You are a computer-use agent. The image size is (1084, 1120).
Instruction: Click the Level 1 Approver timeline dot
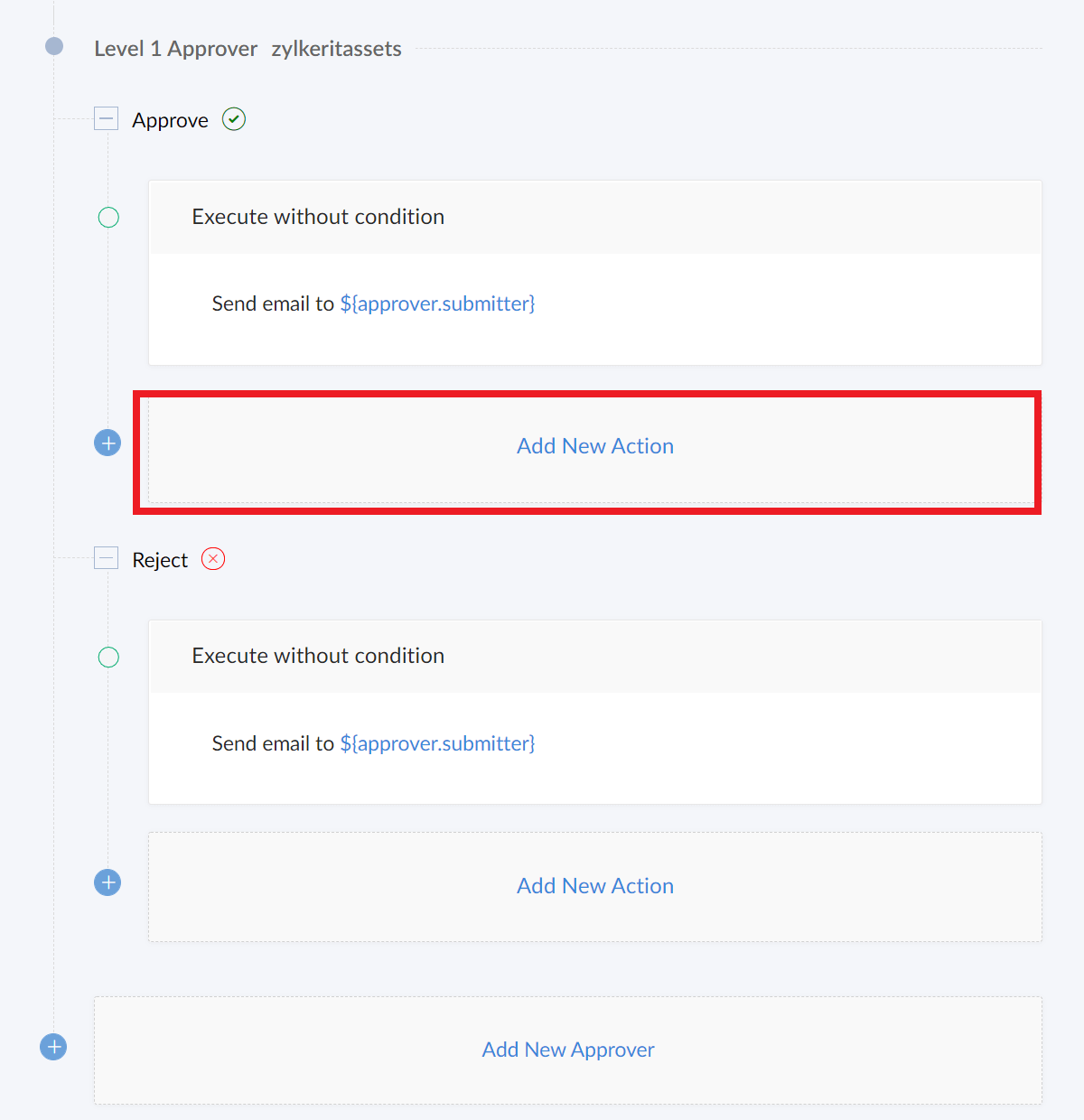[54, 46]
